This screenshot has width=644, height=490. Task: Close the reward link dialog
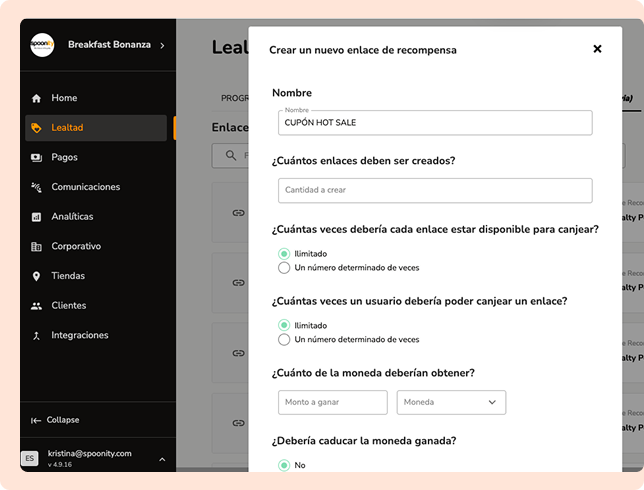pyautogui.click(x=597, y=49)
